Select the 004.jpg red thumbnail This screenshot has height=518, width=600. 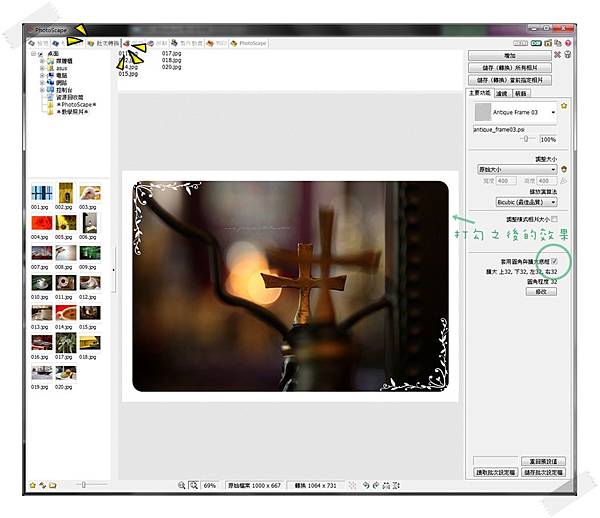click(42, 223)
